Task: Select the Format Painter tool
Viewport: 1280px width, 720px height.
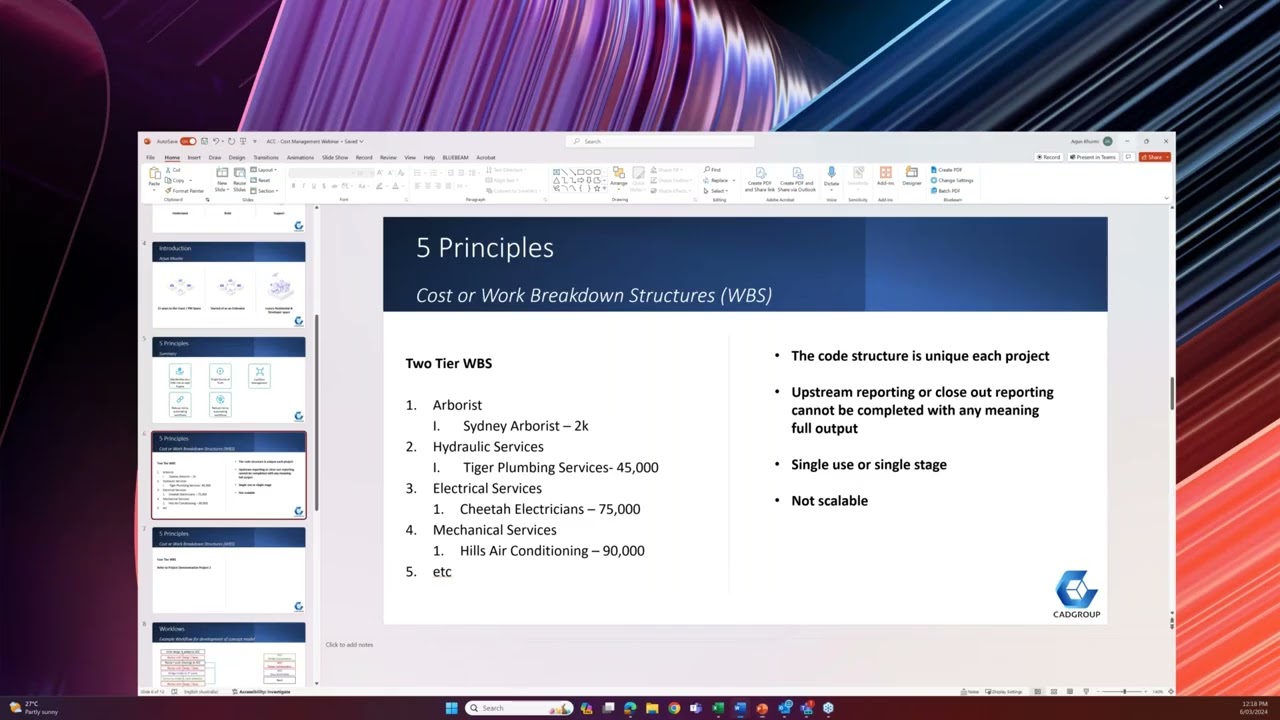Action: click(185, 190)
